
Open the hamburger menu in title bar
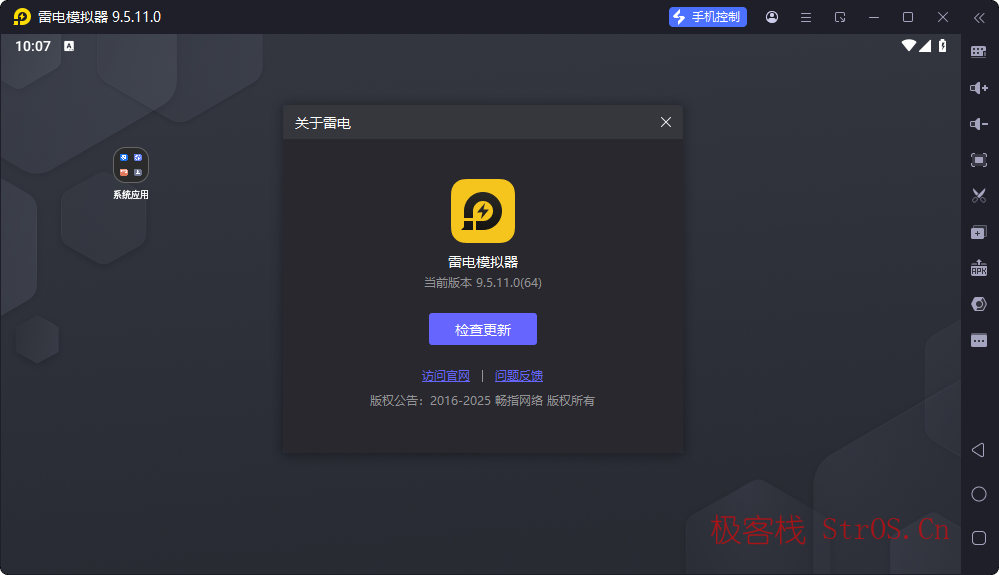click(x=806, y=17)
